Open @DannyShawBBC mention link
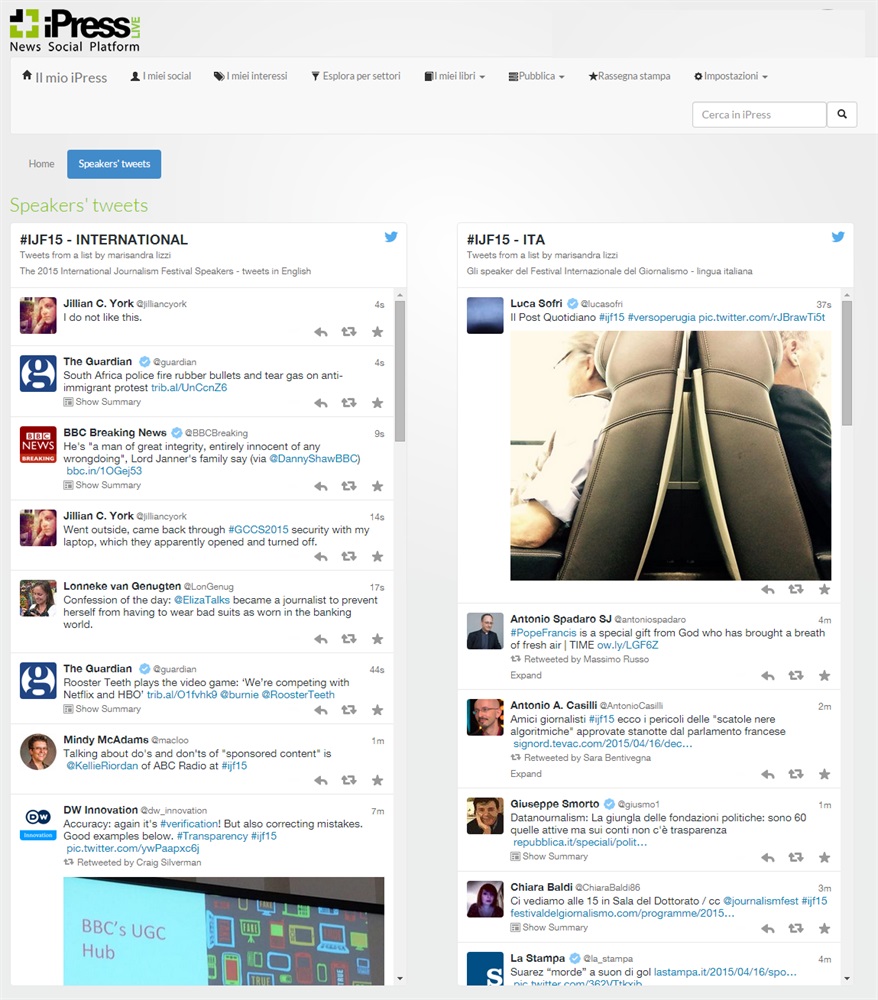The width and height of the screenshot is (878, 1000). pyautogui.click(x=314, y=459)
